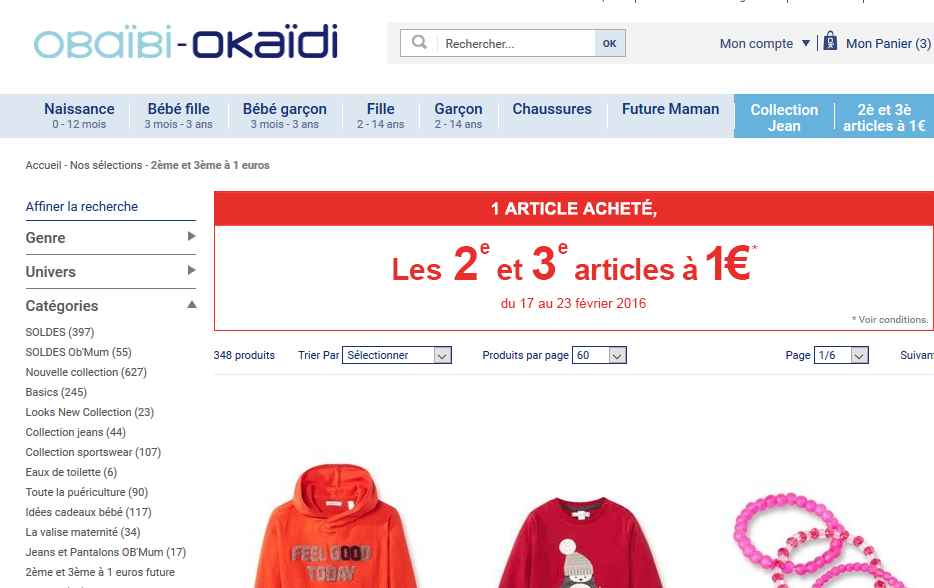Click in the Rechercher search field
Viewport: 934px width, 588px height.
516,43
